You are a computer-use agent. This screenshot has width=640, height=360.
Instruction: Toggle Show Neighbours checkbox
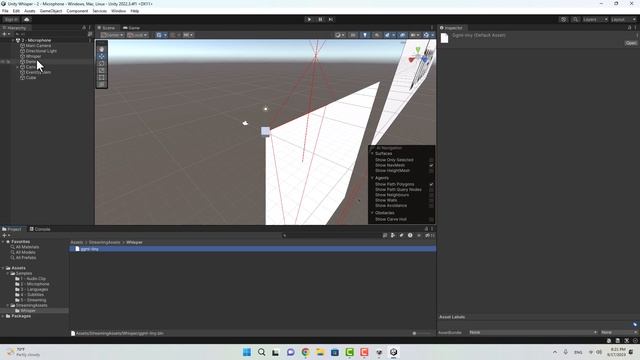pyautogui.click(x=431, y=195)
